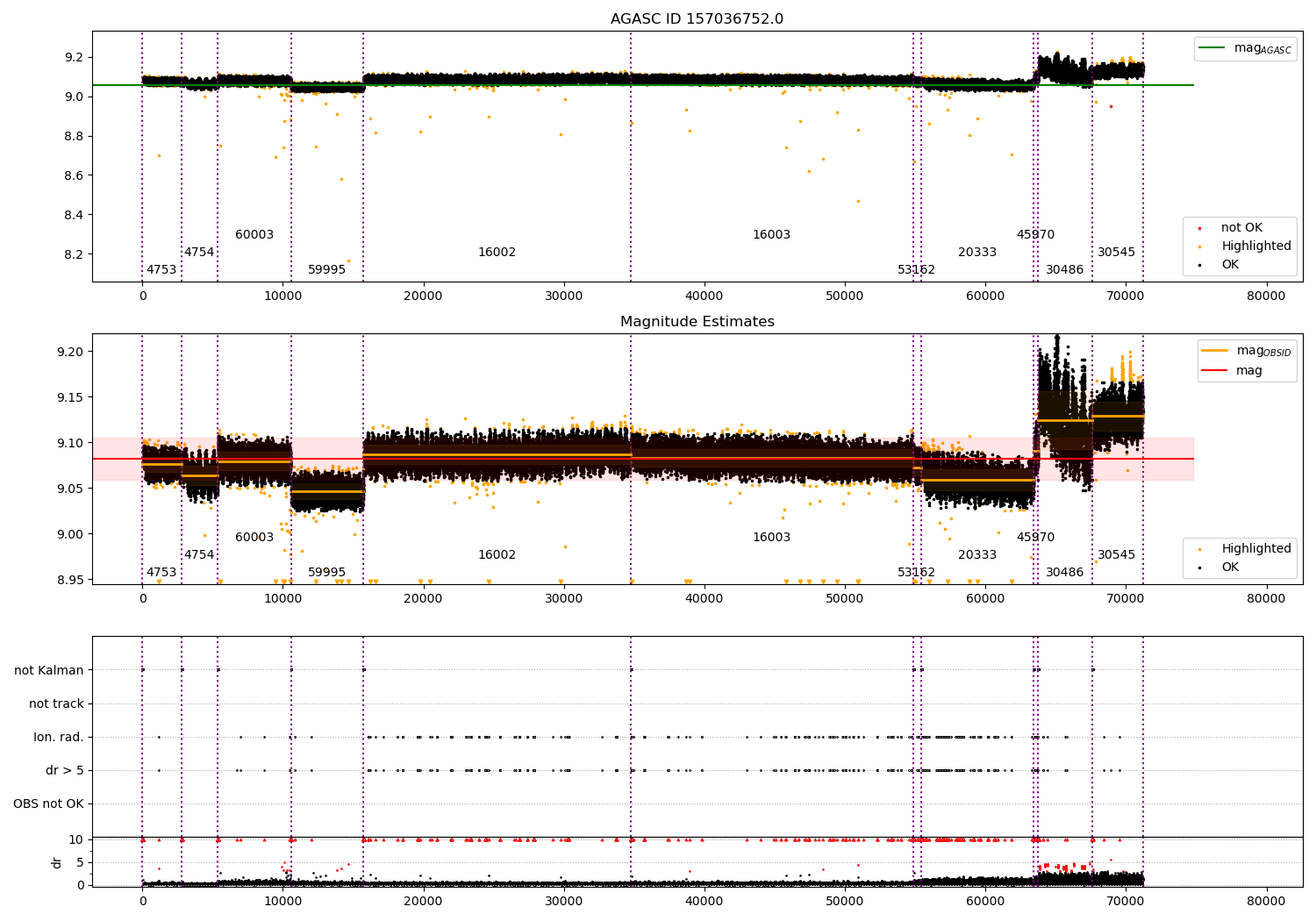Select the mag AGASC legend entry
The image size is (1316, 921).
1245,48
